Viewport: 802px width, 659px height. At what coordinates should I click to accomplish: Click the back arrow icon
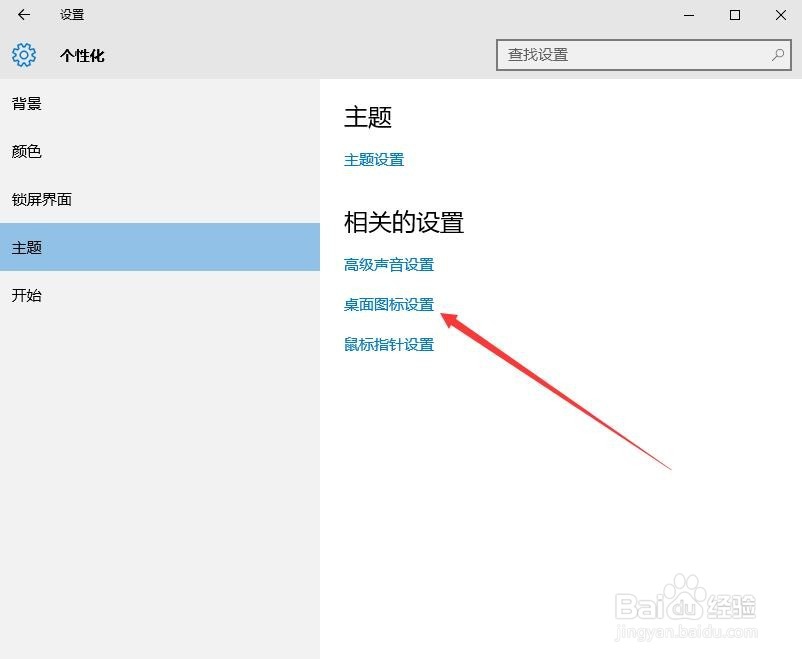22,15
